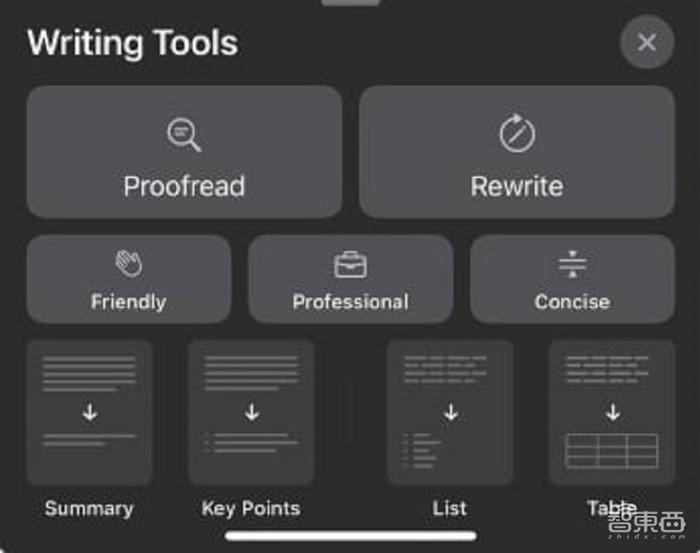Tap the Friendly tone button label
The width and height of the screenshot is (700, 553).
click(129, 302)
